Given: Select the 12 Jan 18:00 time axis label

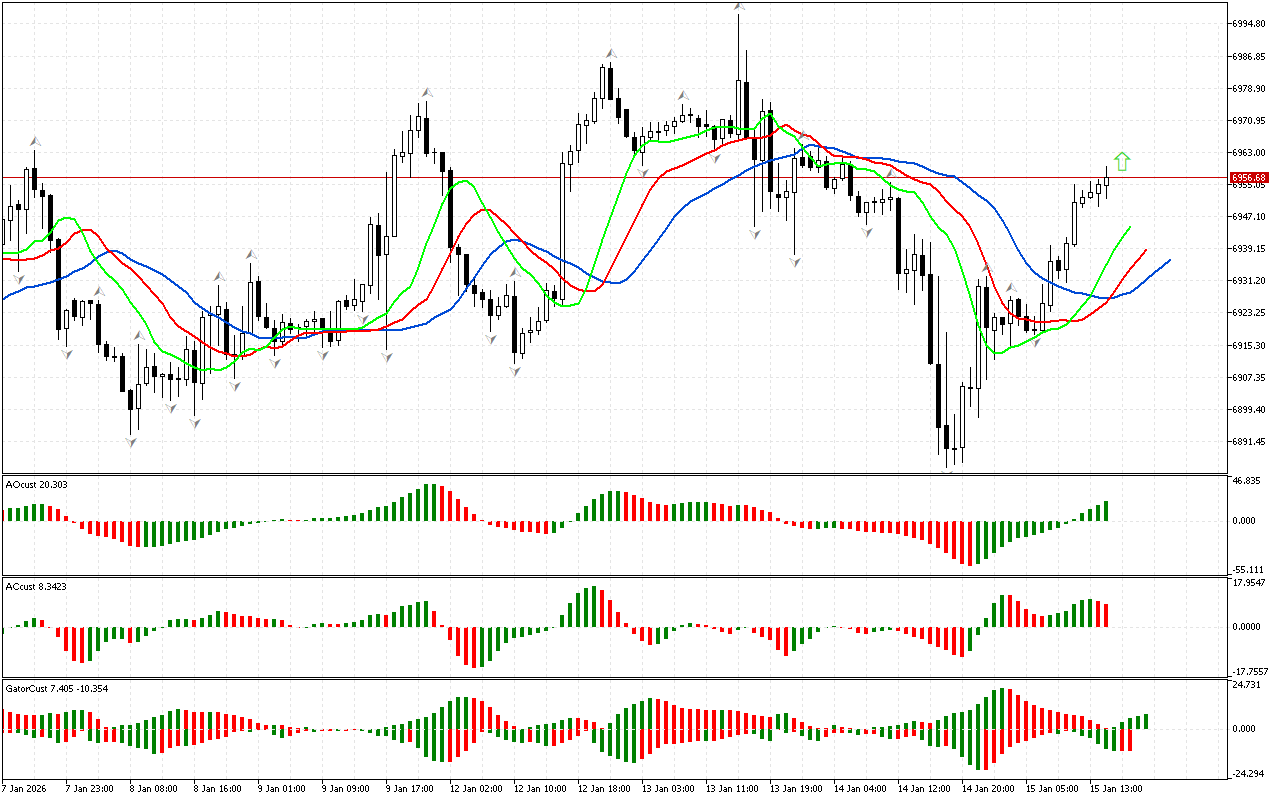Looking at the screenshot, I should [604, 788].
